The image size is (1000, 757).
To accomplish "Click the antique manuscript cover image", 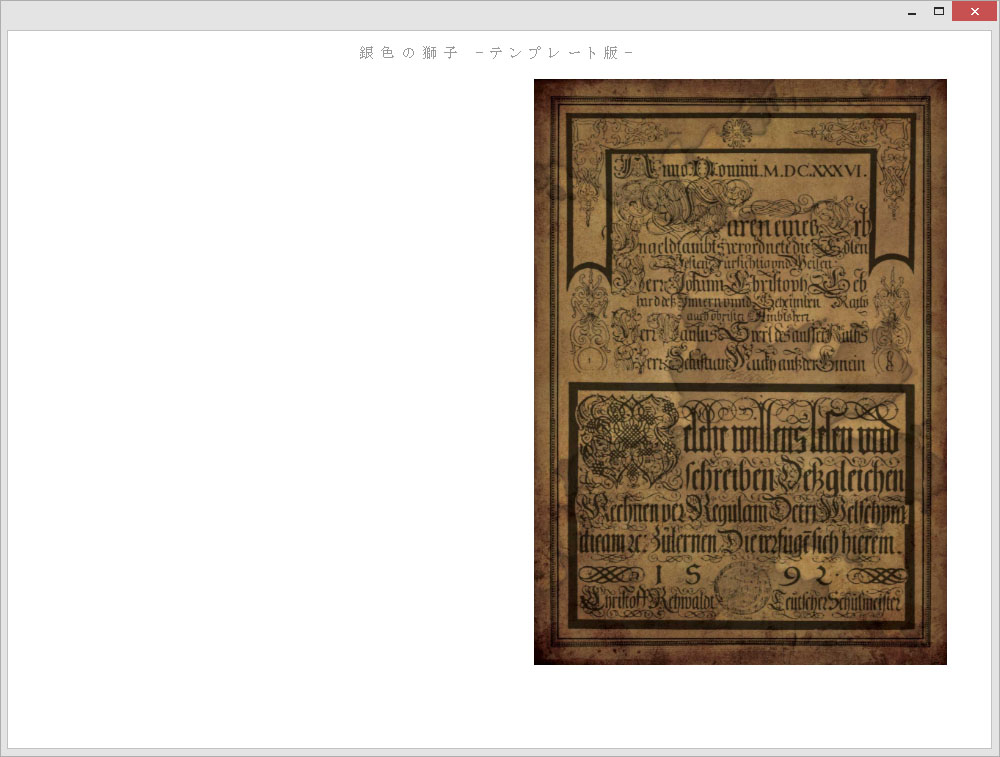I will (x=740, y=372).
